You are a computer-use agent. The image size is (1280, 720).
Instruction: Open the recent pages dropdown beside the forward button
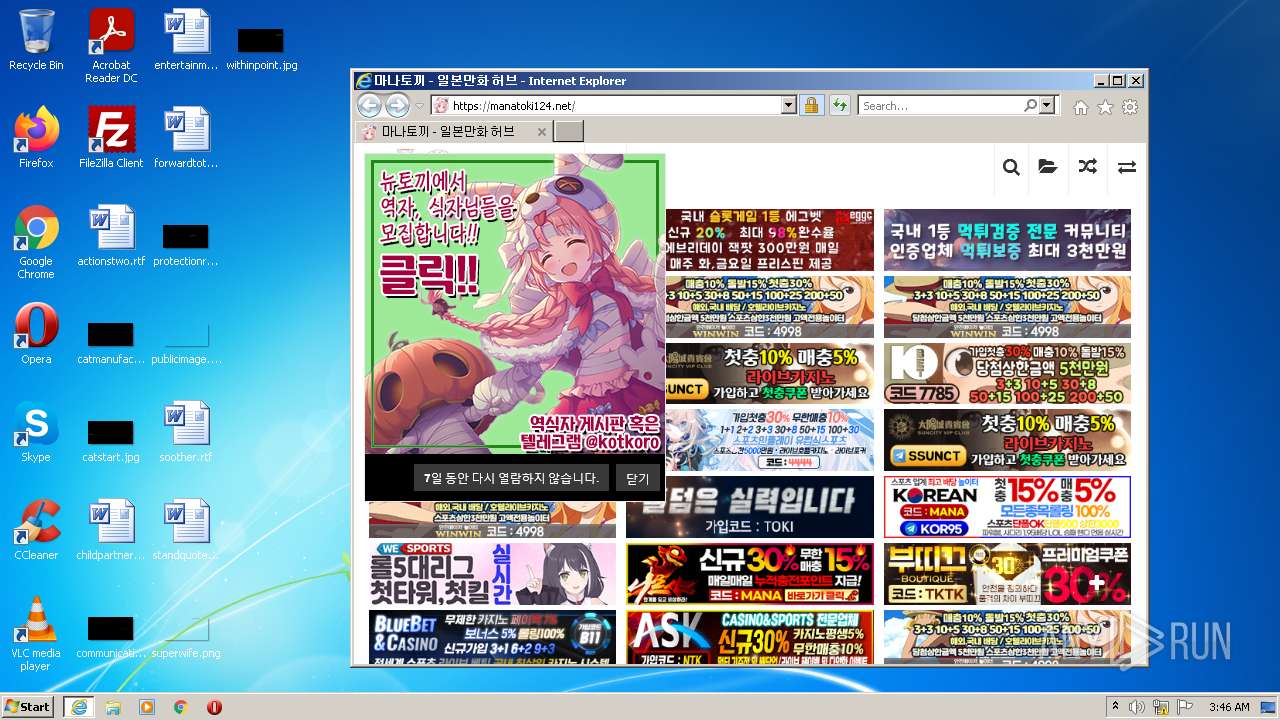420,106
